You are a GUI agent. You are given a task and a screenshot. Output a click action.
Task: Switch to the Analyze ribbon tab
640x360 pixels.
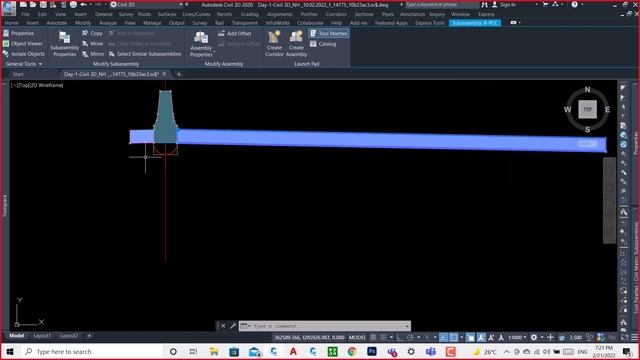tap(108, 23)
